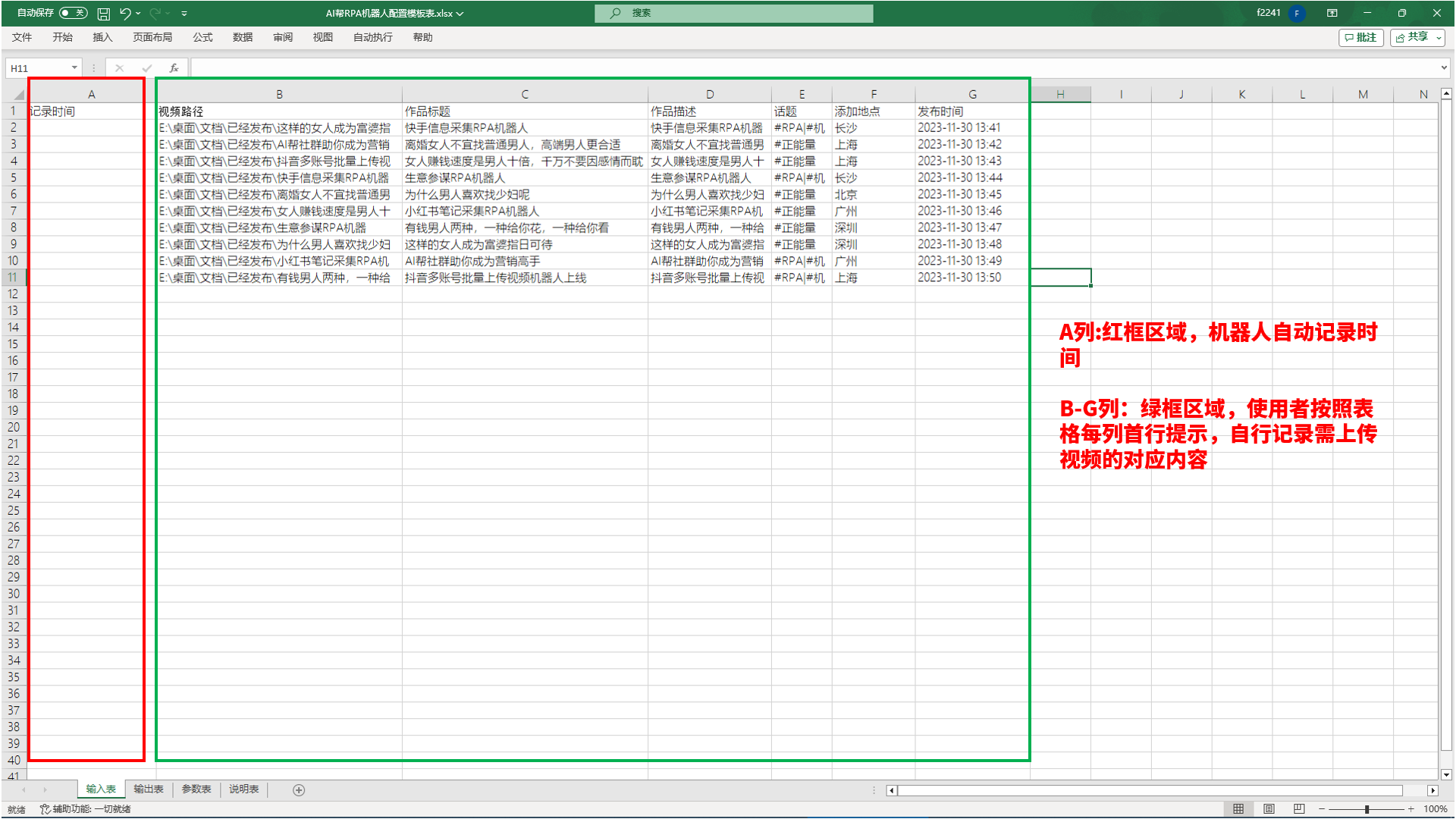Screen dimensions: 1456x819
Task: Click vertical scrollbar up arrow
Action: click(x=1446, y=94)
